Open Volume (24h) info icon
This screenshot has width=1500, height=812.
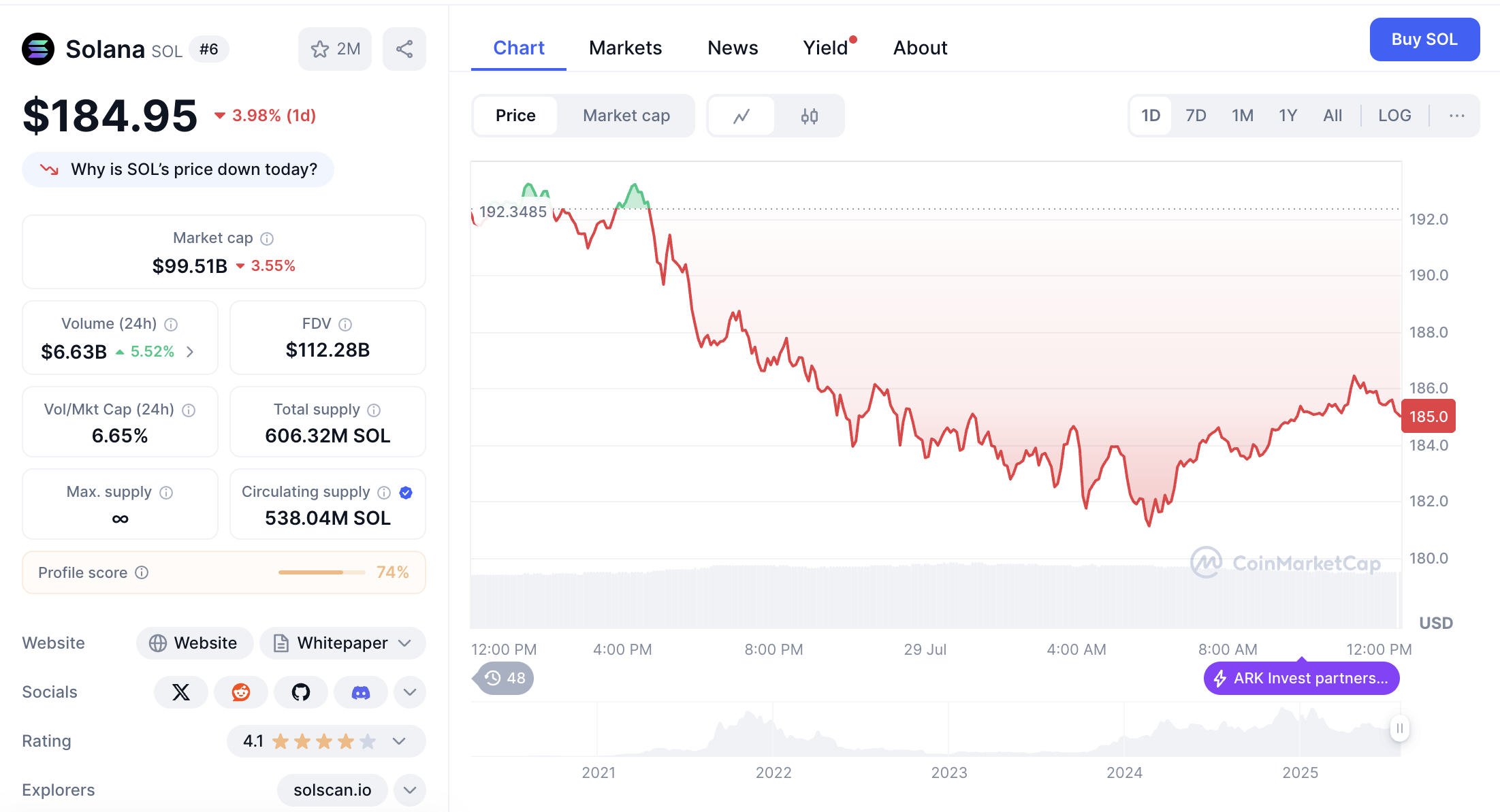172,325
